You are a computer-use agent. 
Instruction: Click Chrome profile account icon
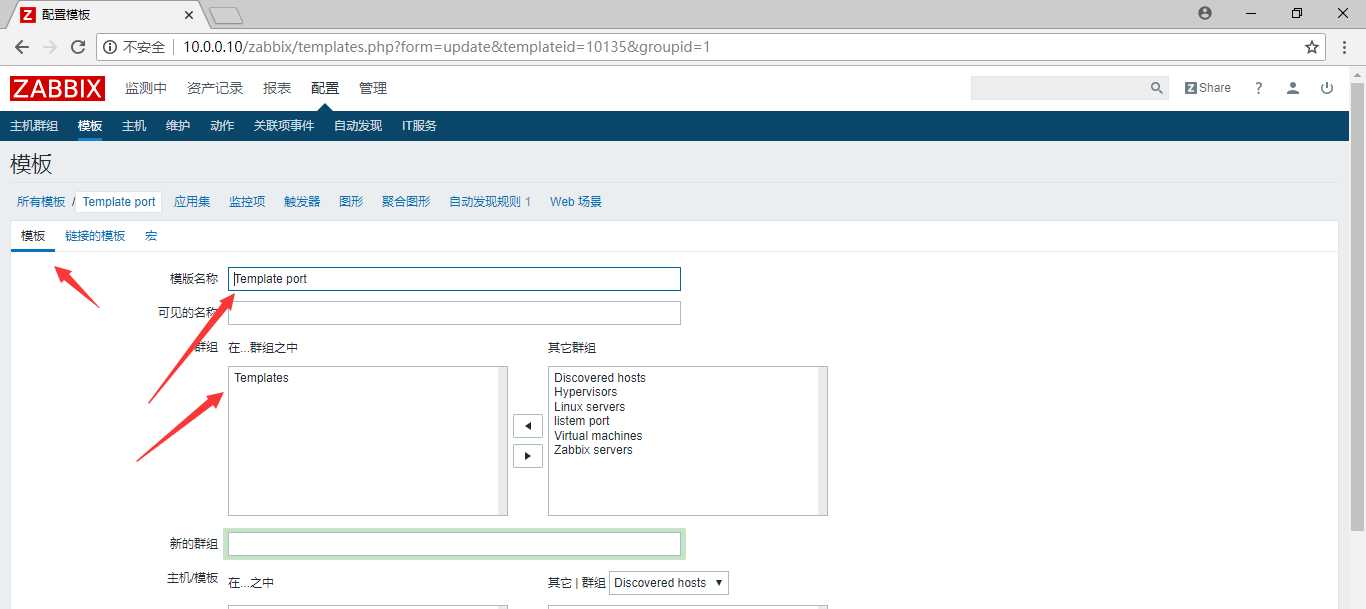[x=1204, y=13]
